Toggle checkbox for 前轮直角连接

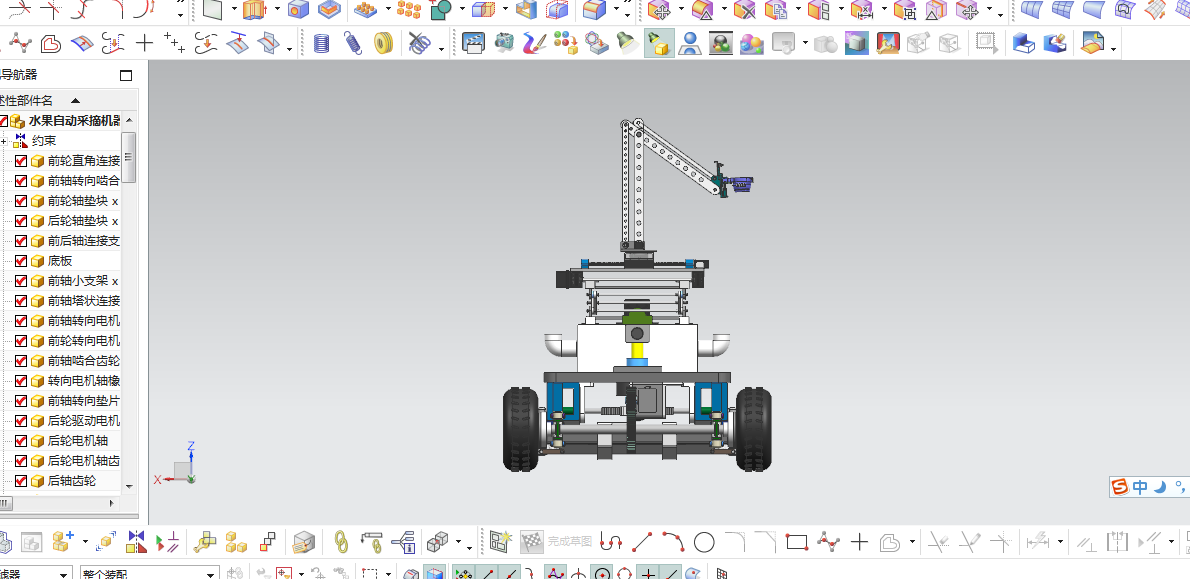click(21, 161)
